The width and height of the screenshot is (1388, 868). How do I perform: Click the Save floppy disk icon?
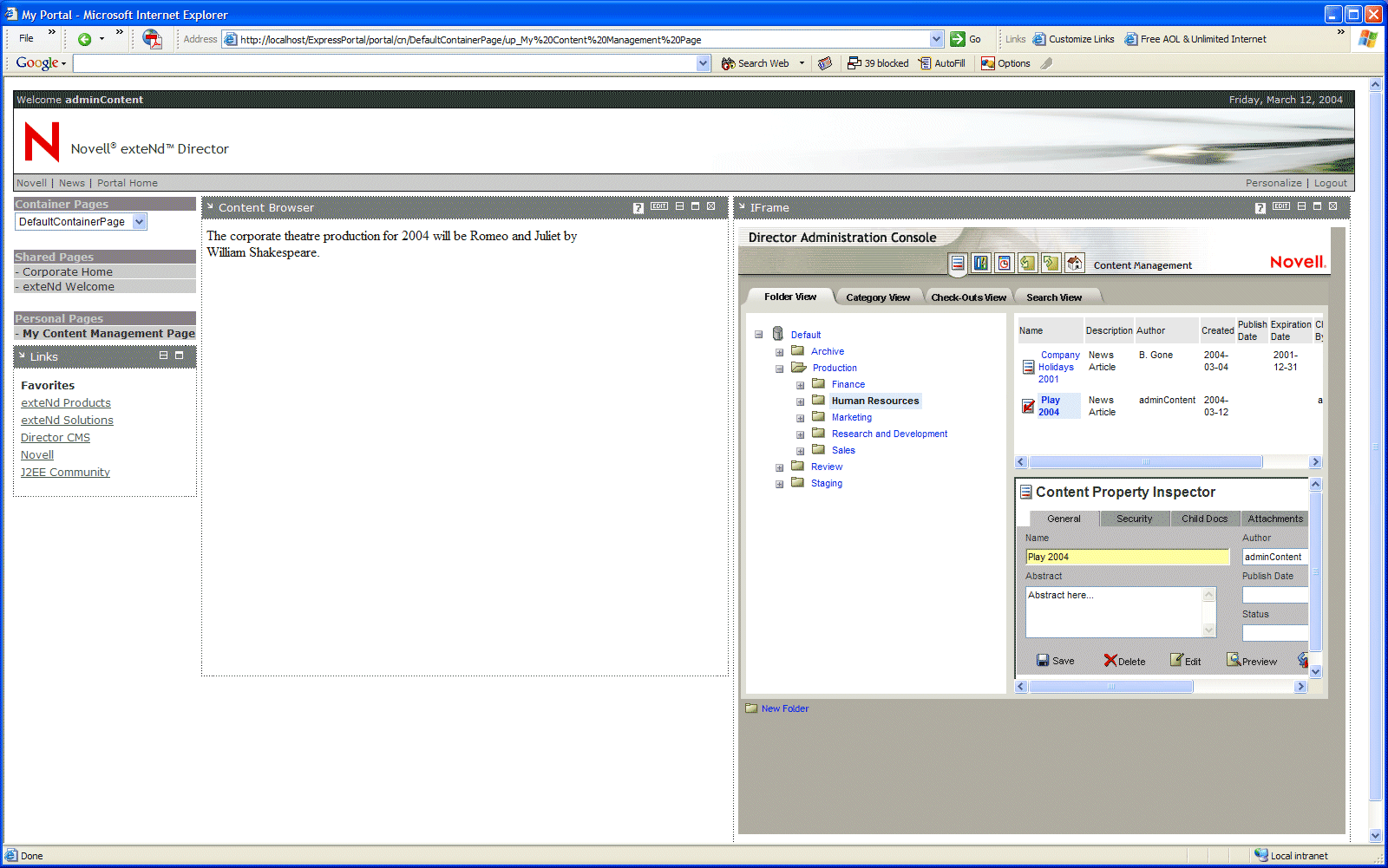(1043, 661)
